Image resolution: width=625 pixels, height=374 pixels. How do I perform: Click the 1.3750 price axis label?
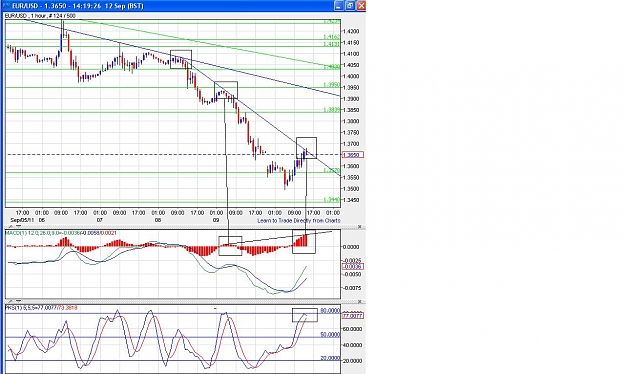(x=351, y=132)
